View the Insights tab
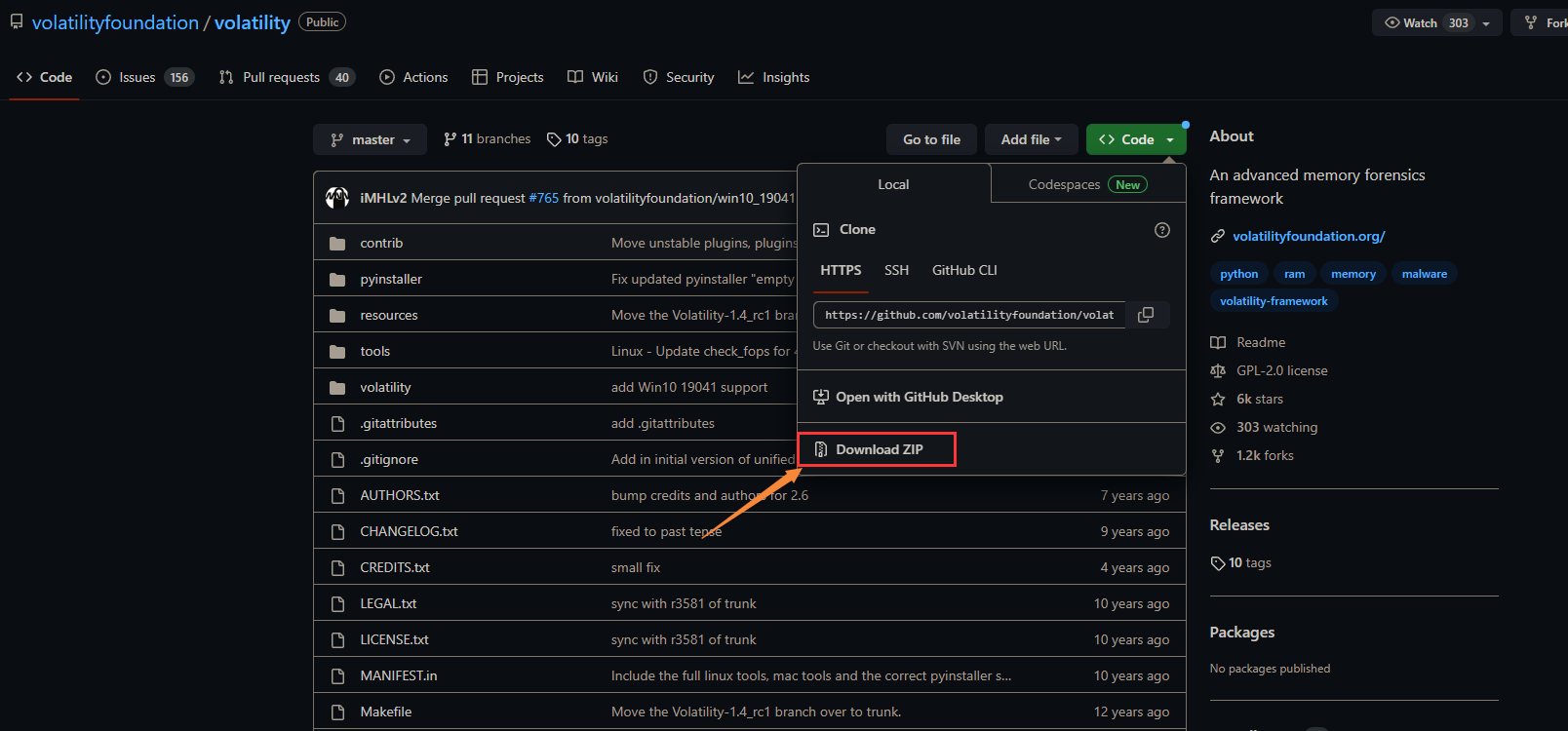1568x731 pixels. 774,77
